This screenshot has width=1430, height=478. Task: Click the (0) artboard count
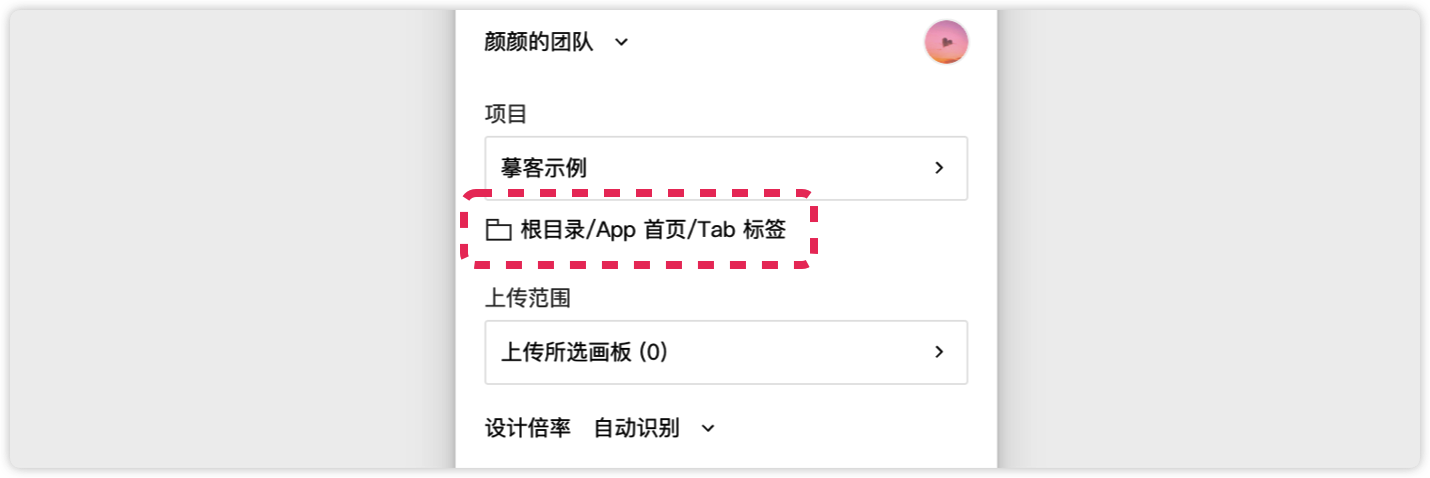click(x=652, y=352)
